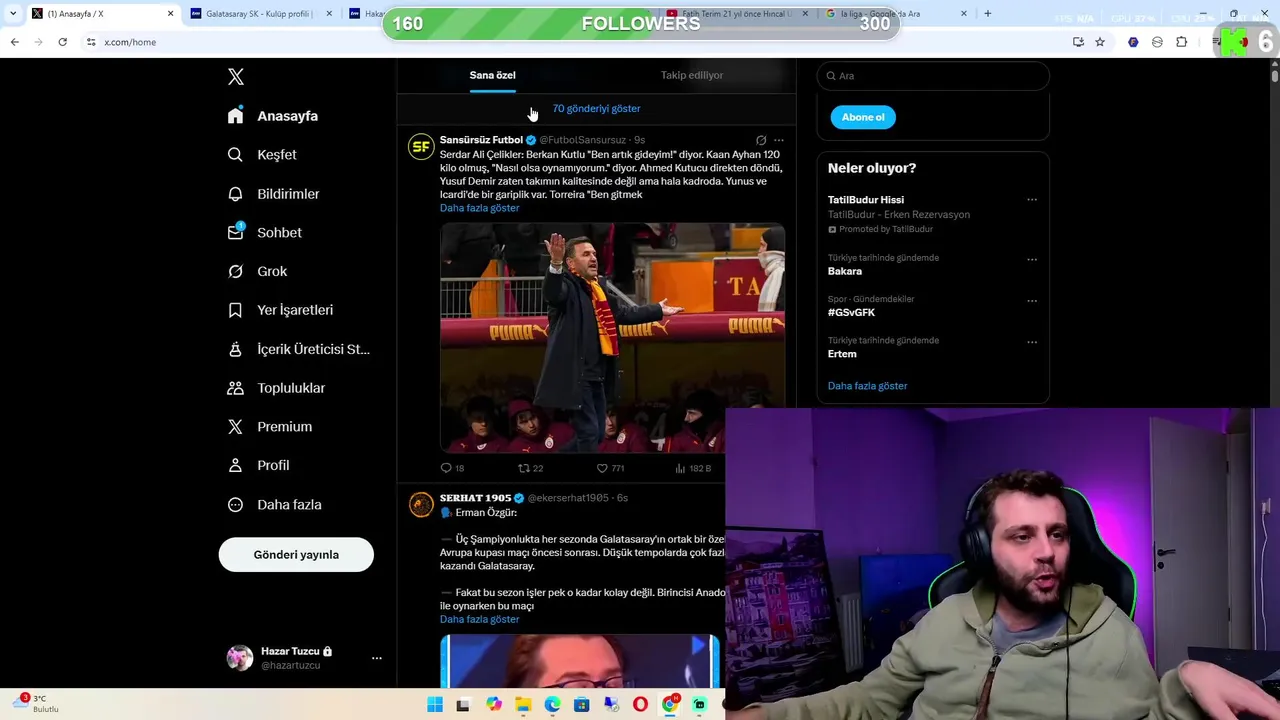The height and width of the screenshot is (720, 1280).
Task: Open the Galatasaray coach photo
Action: [612, 338]
